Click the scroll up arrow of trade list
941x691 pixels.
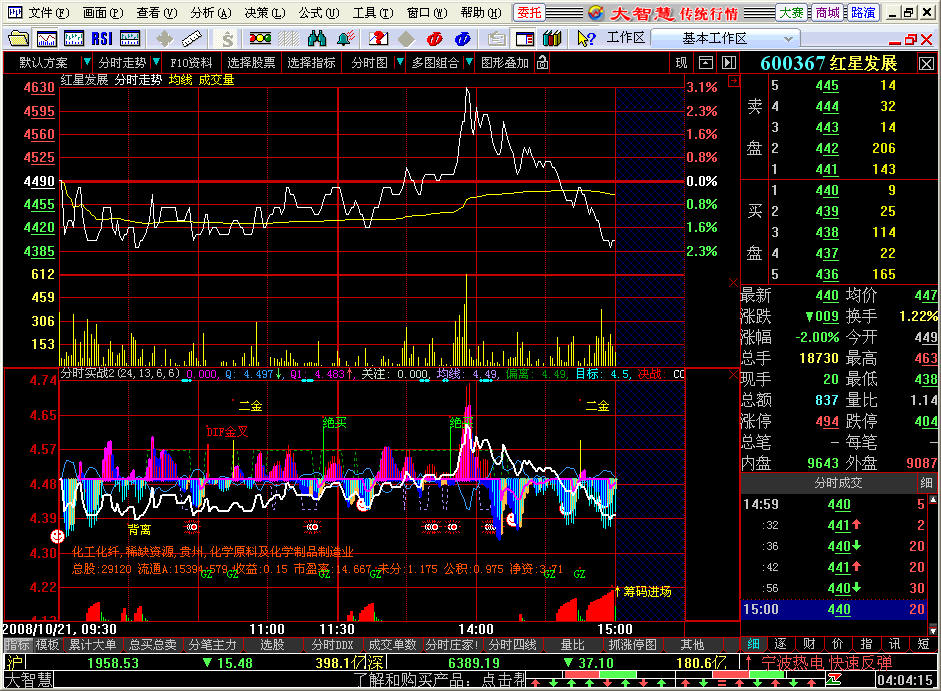tap(933, 499)
